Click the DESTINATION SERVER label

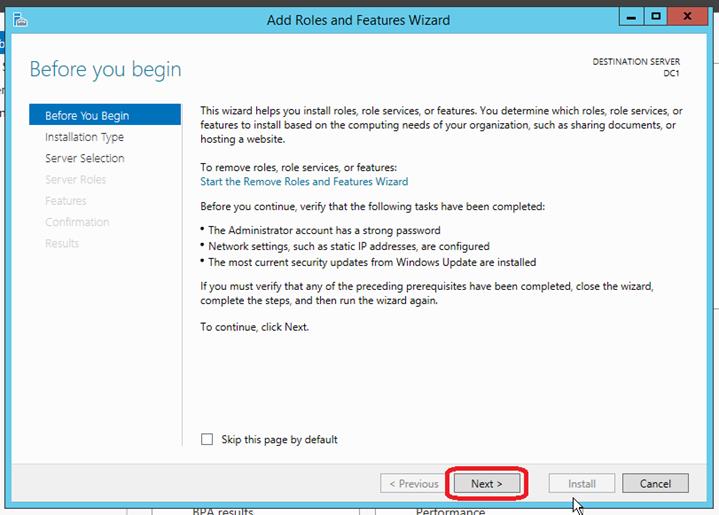[x=636, y=61]
